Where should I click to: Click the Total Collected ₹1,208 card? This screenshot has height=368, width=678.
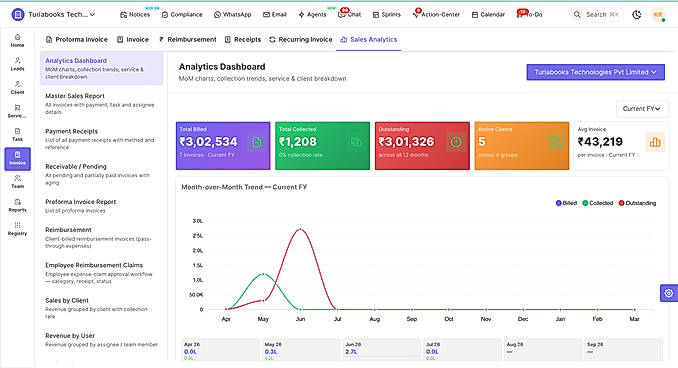pyautogui.click(x=323, y=146)
